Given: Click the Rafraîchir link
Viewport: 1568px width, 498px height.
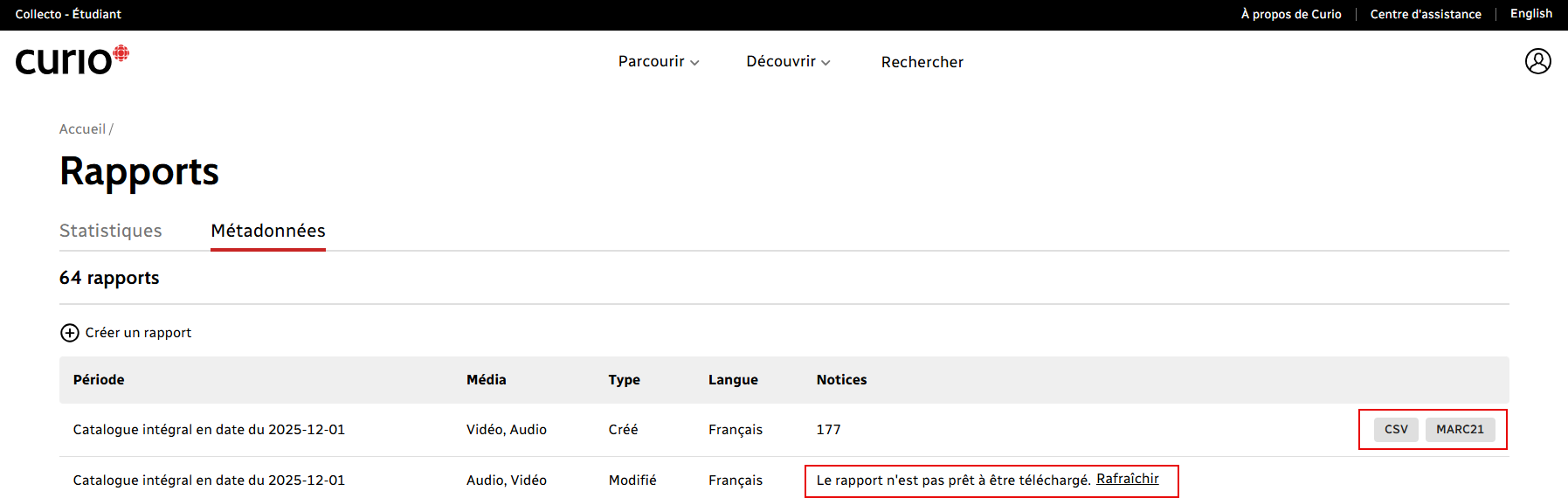Looking at the screenshot, I should [x=1127, y=479].
